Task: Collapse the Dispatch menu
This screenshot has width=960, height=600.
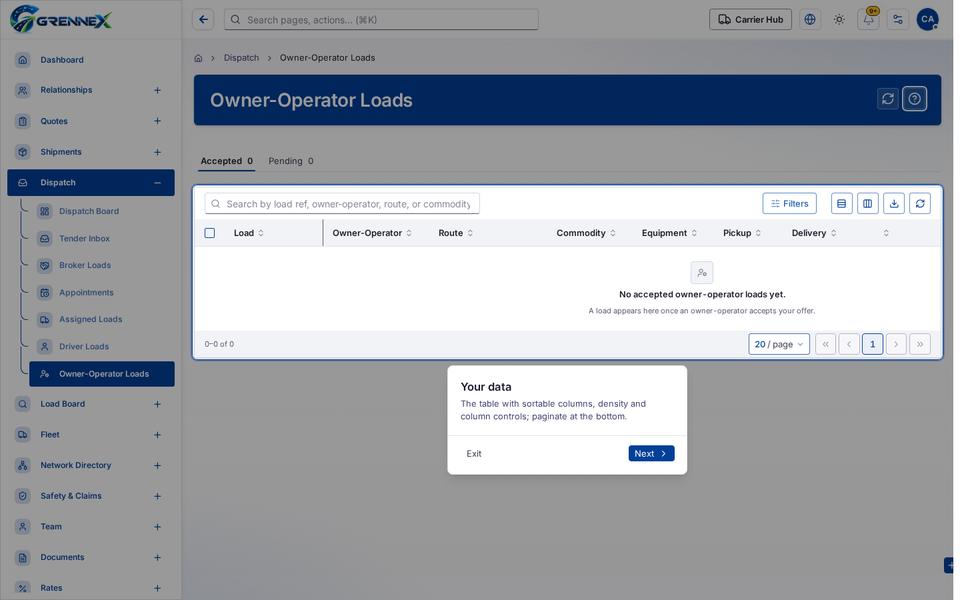Action: pos(157,183)
